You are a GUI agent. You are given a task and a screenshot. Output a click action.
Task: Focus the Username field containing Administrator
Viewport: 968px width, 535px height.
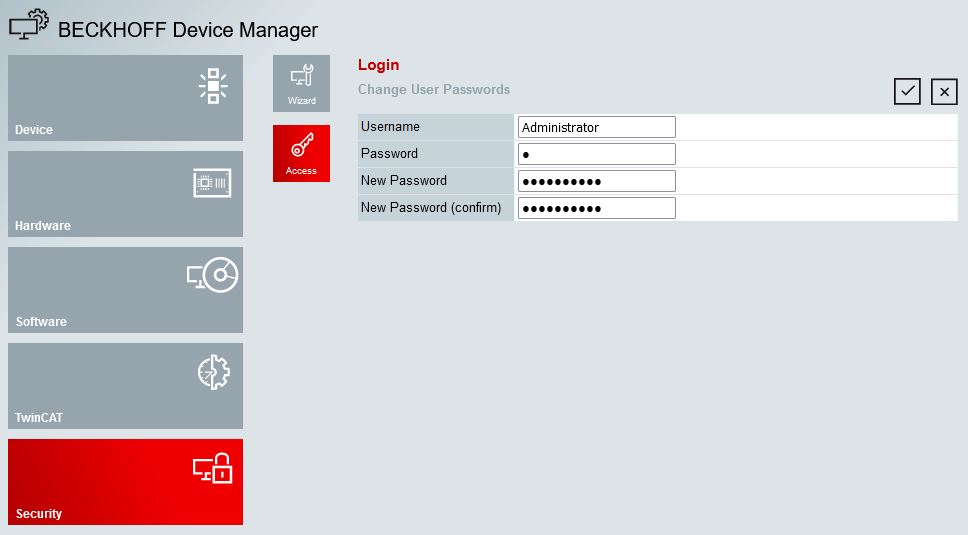[596, 127]
